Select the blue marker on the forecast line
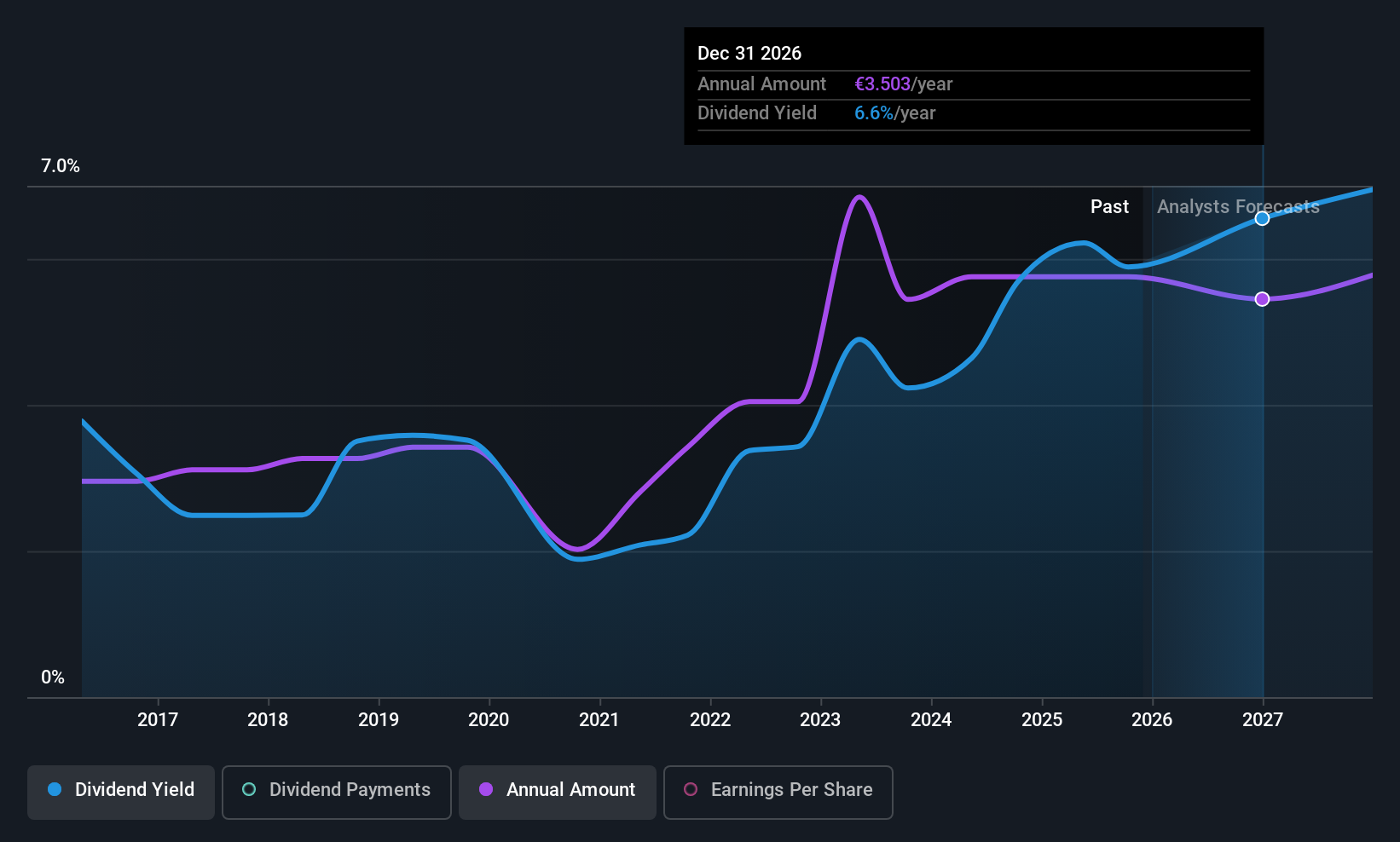 point(1262,218)
